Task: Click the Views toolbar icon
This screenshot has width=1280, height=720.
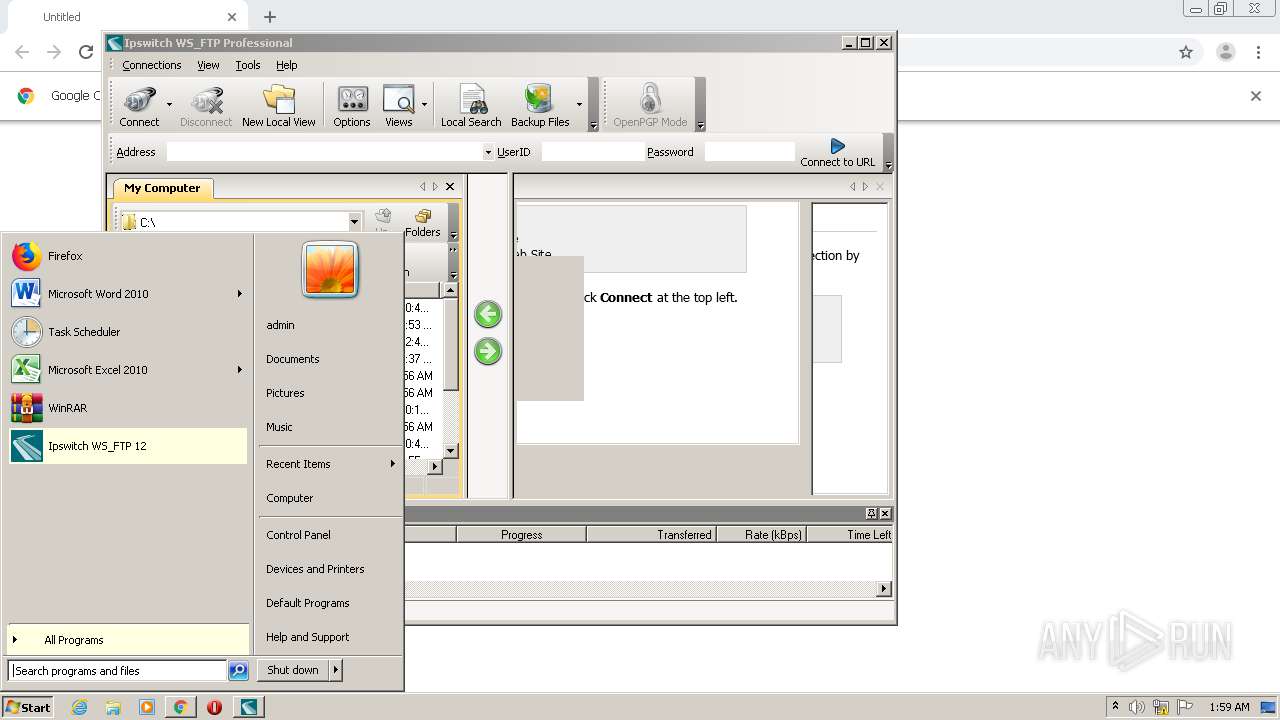Action: (x=398, y=105)
